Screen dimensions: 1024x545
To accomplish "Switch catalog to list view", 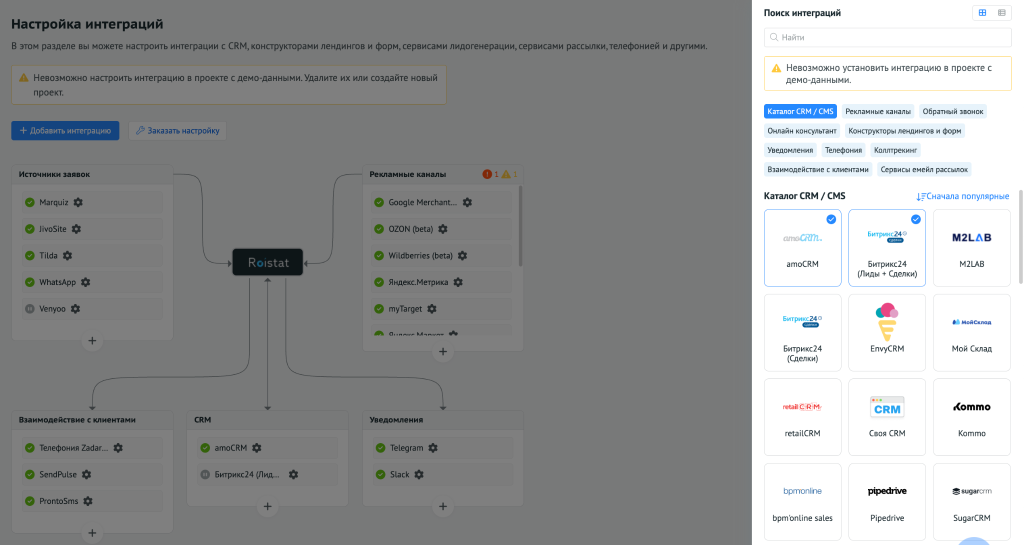I will pyautogui.click(x=1002, y=13).
